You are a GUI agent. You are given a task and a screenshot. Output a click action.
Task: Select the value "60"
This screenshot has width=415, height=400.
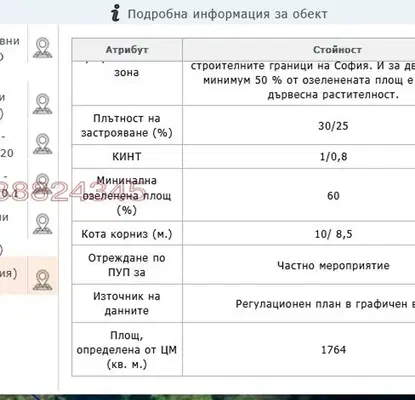point(333,196)
